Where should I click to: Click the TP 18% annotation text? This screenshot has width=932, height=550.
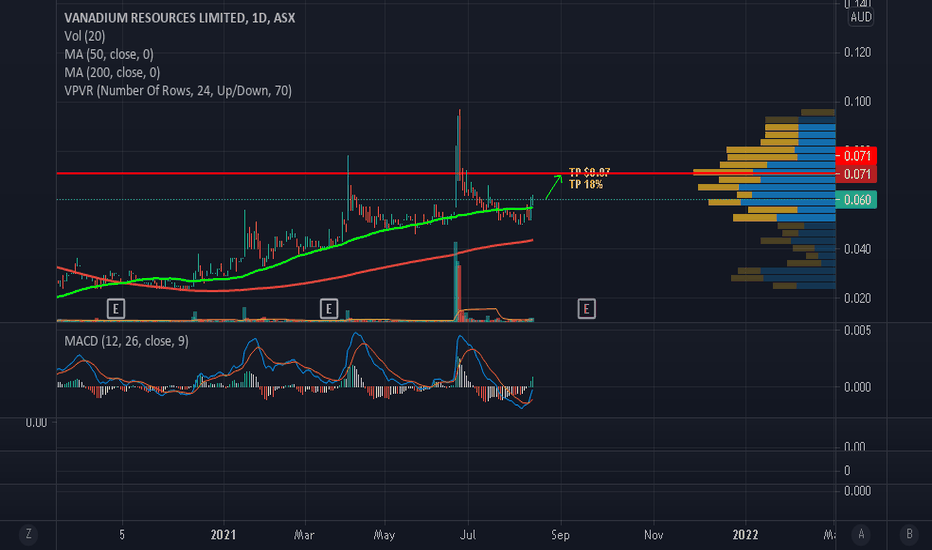click(585, 184)
